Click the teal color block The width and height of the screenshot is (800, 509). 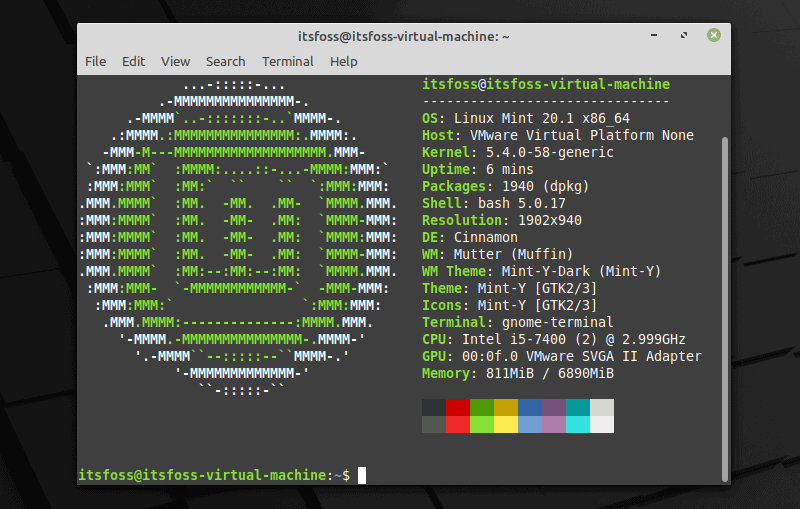tap(578, 408)
